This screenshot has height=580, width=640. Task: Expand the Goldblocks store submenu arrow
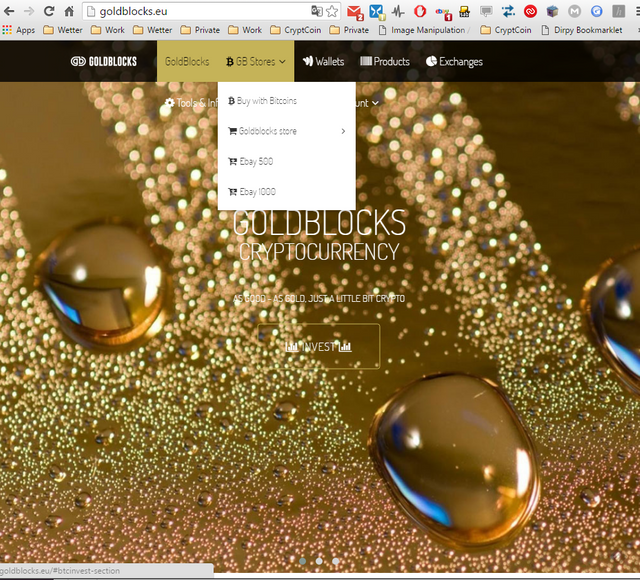click(343, 131)
